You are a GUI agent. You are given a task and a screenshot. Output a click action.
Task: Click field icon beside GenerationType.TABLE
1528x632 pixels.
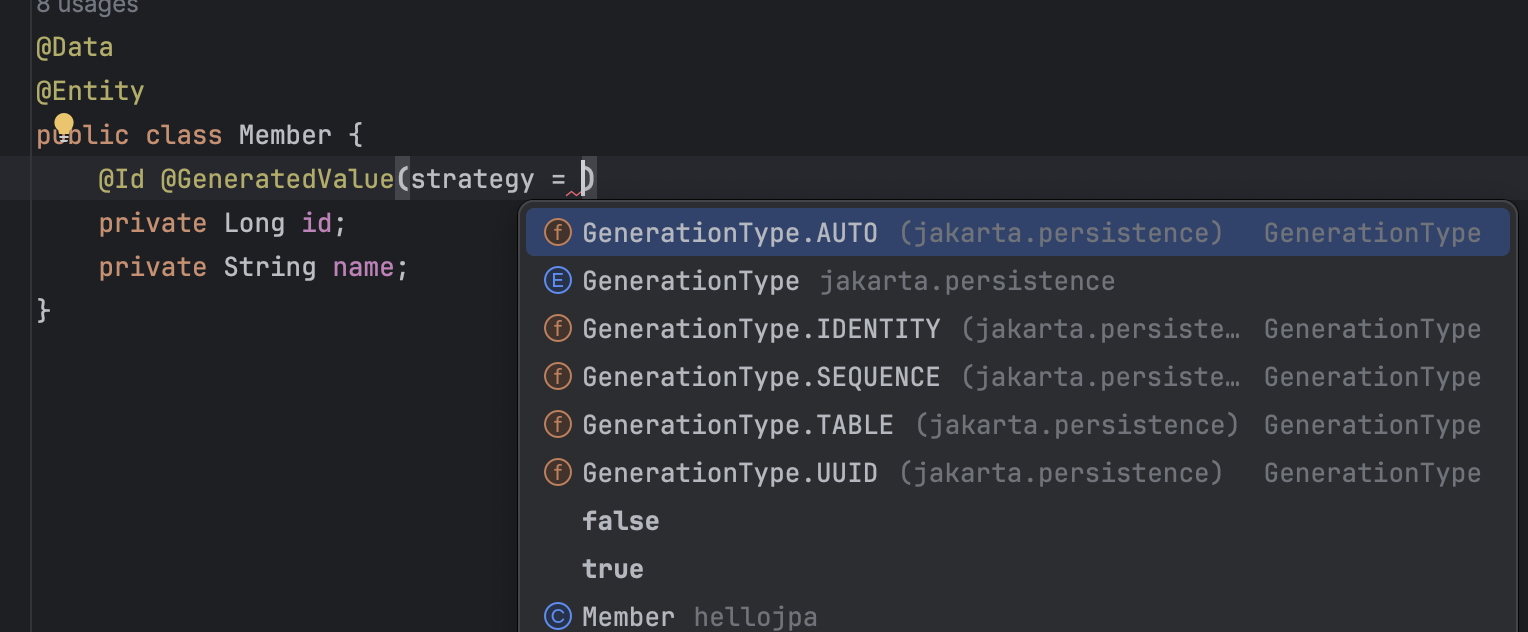pyautogui.click(x=557, y=425)
